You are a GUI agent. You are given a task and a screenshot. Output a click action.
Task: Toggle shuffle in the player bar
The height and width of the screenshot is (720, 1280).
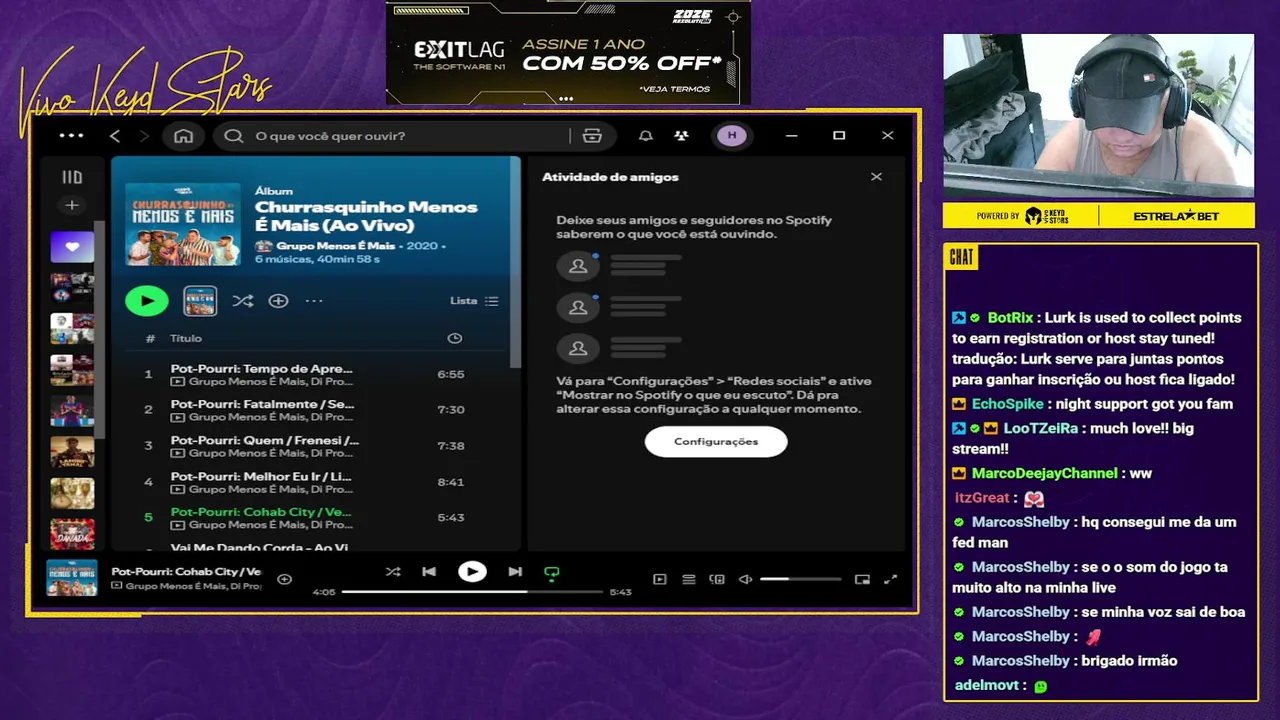(x=393, y=572)
